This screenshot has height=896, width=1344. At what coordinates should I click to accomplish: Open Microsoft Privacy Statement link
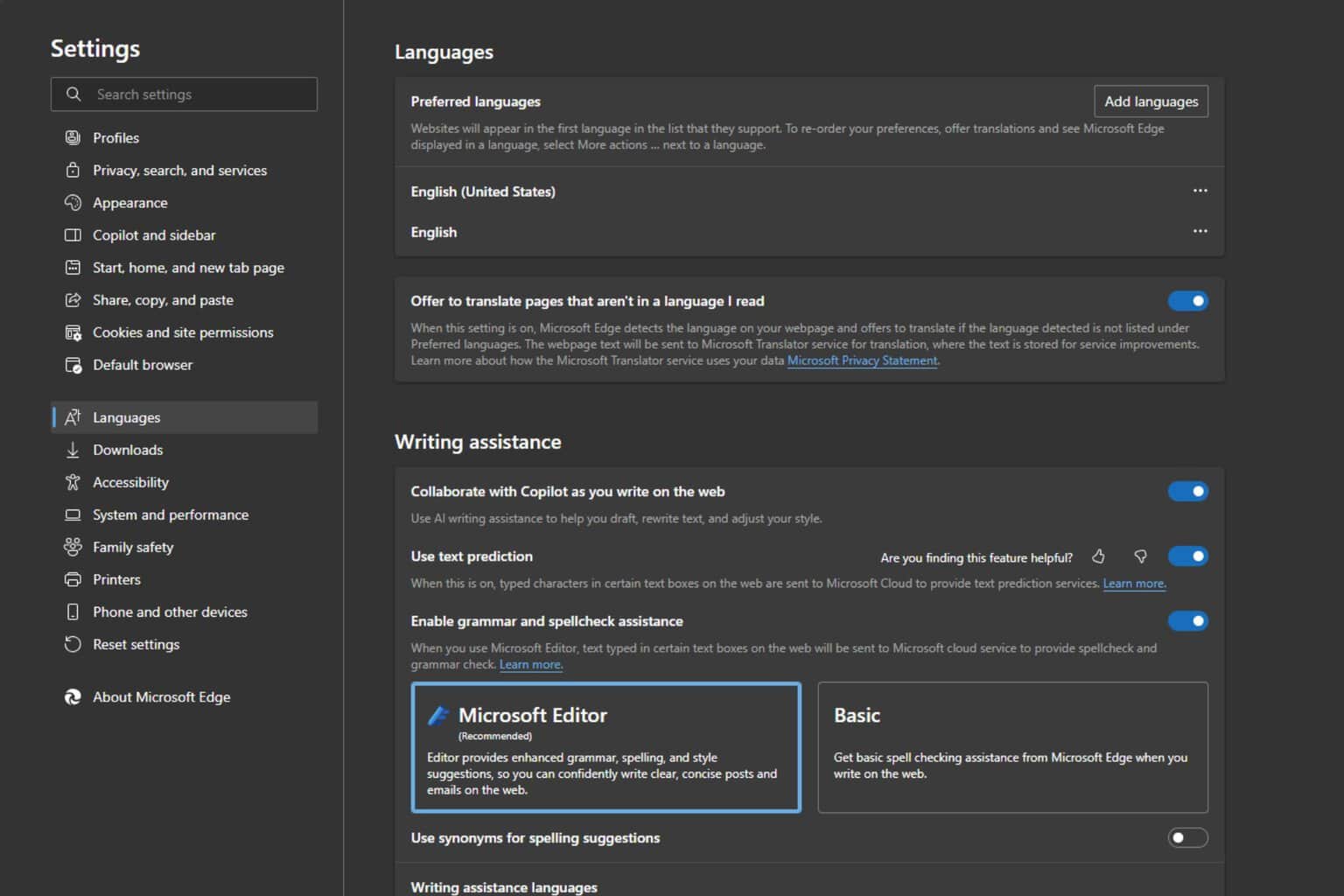(862, 360)
